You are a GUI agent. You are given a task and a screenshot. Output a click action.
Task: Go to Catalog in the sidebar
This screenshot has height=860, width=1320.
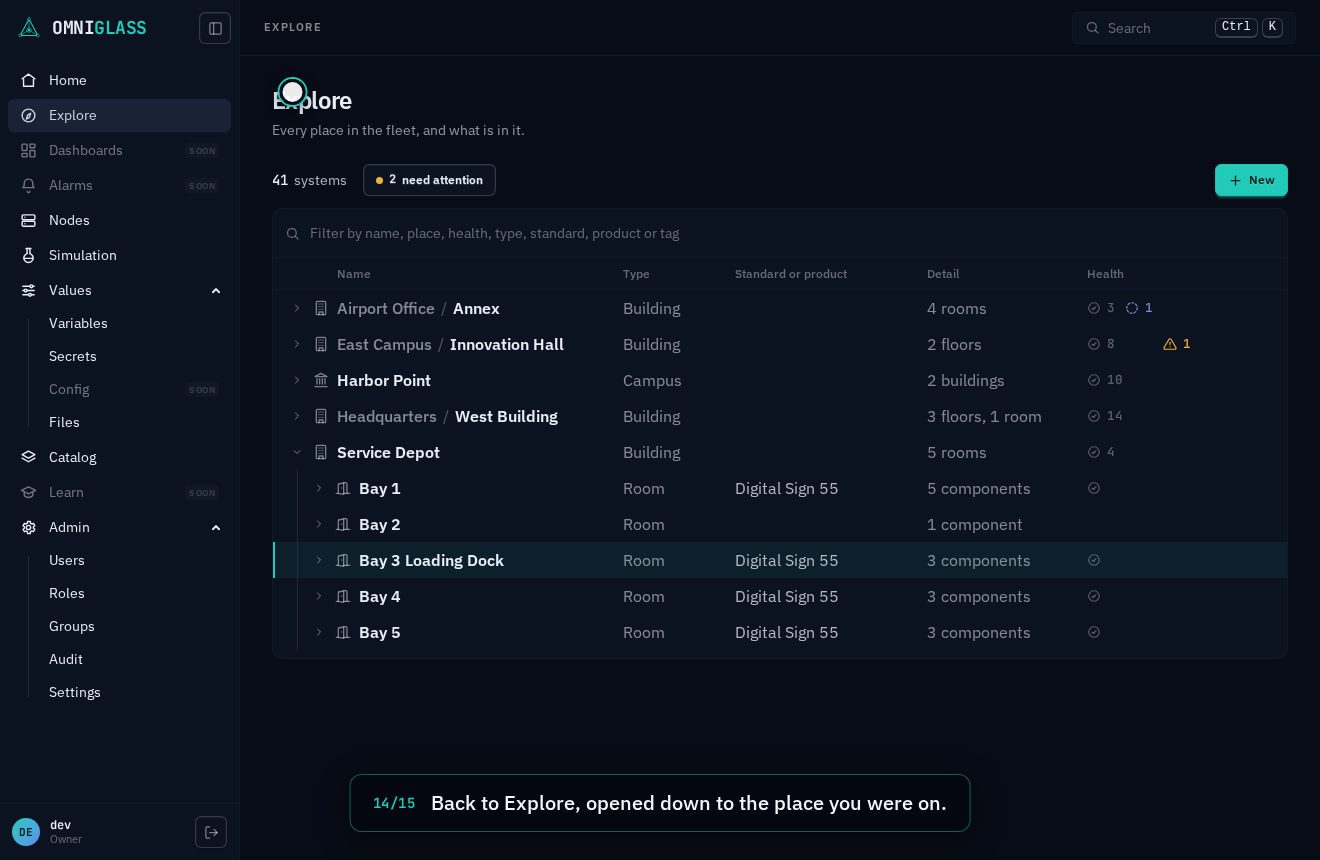click(x=119, y=457)
